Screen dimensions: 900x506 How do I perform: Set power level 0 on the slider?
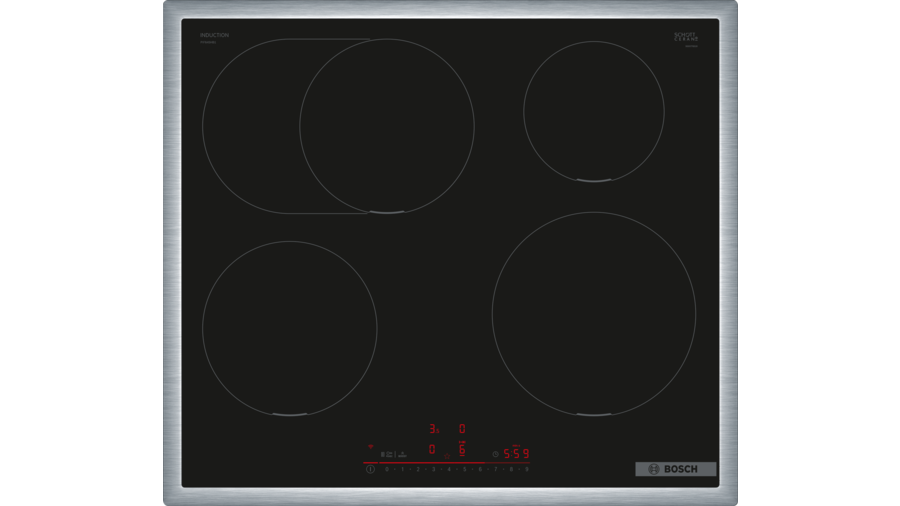(386, 469)
